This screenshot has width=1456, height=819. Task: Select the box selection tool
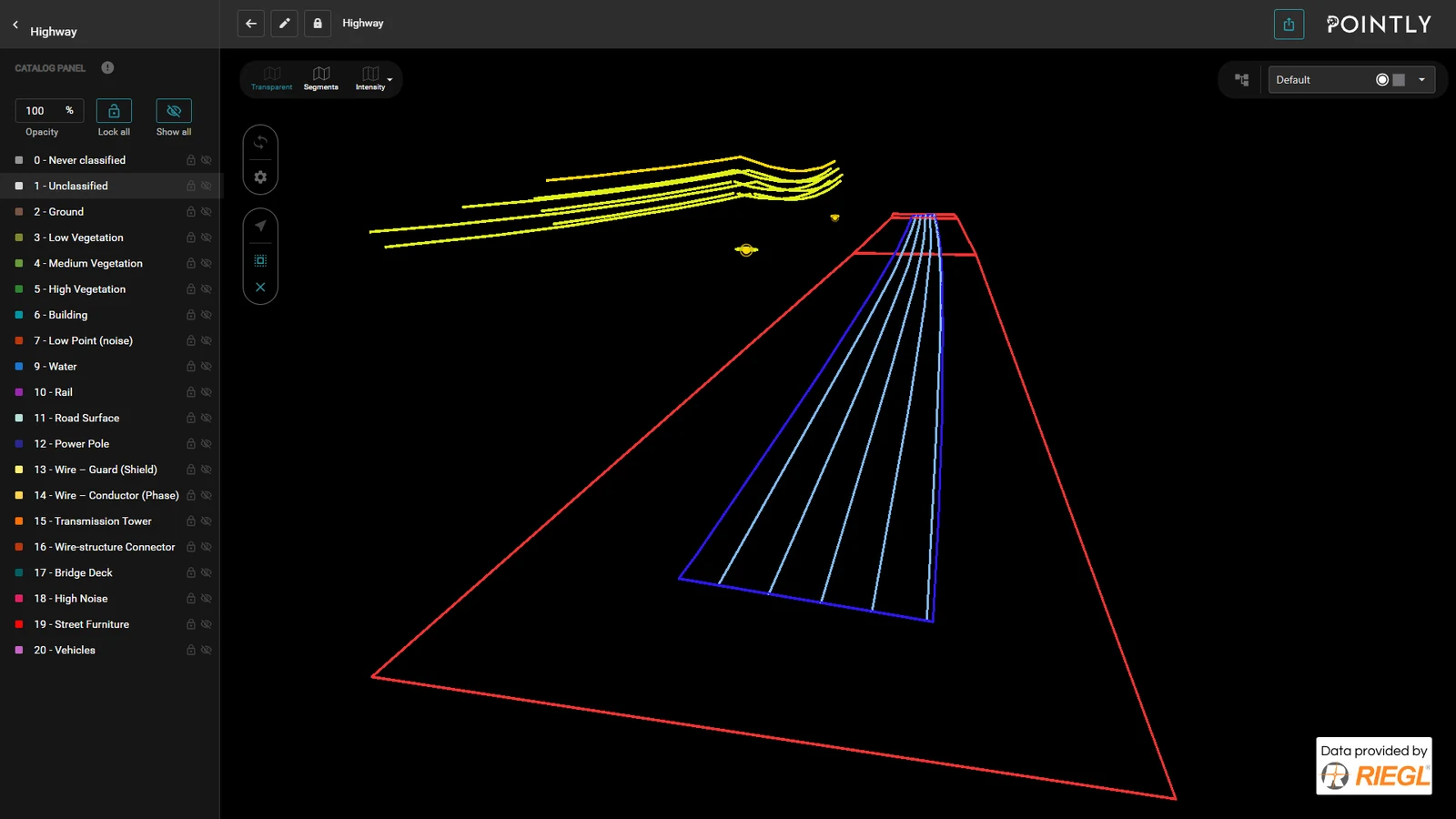(260, 260)
